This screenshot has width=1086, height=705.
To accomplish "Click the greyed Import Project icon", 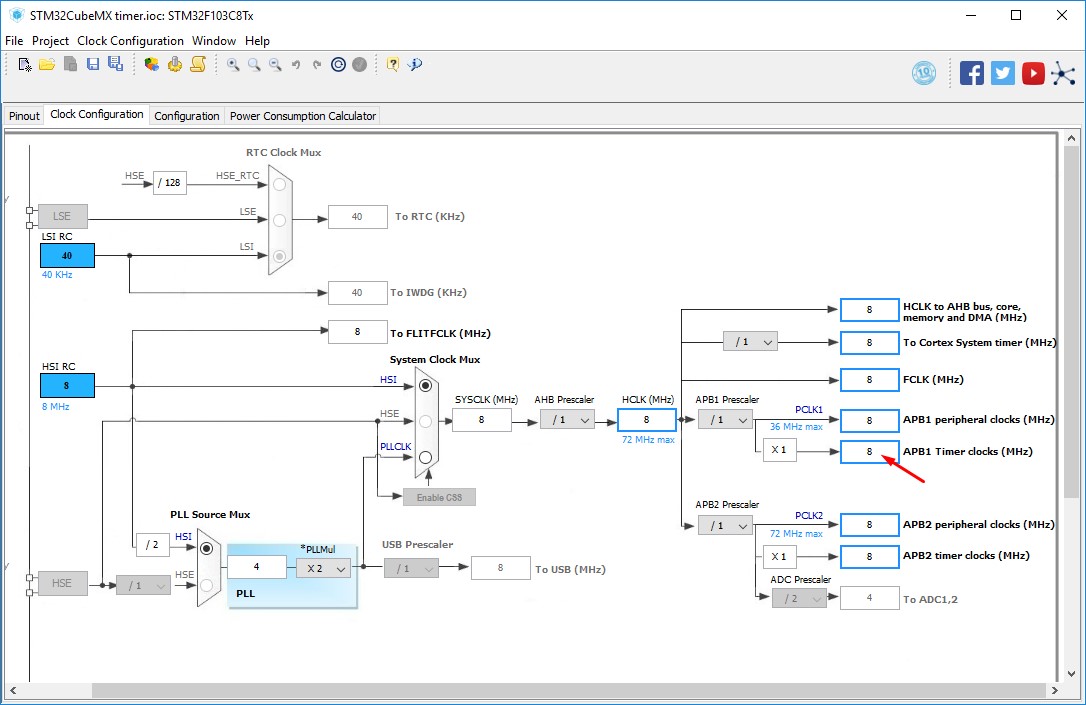I will [70, 64].
